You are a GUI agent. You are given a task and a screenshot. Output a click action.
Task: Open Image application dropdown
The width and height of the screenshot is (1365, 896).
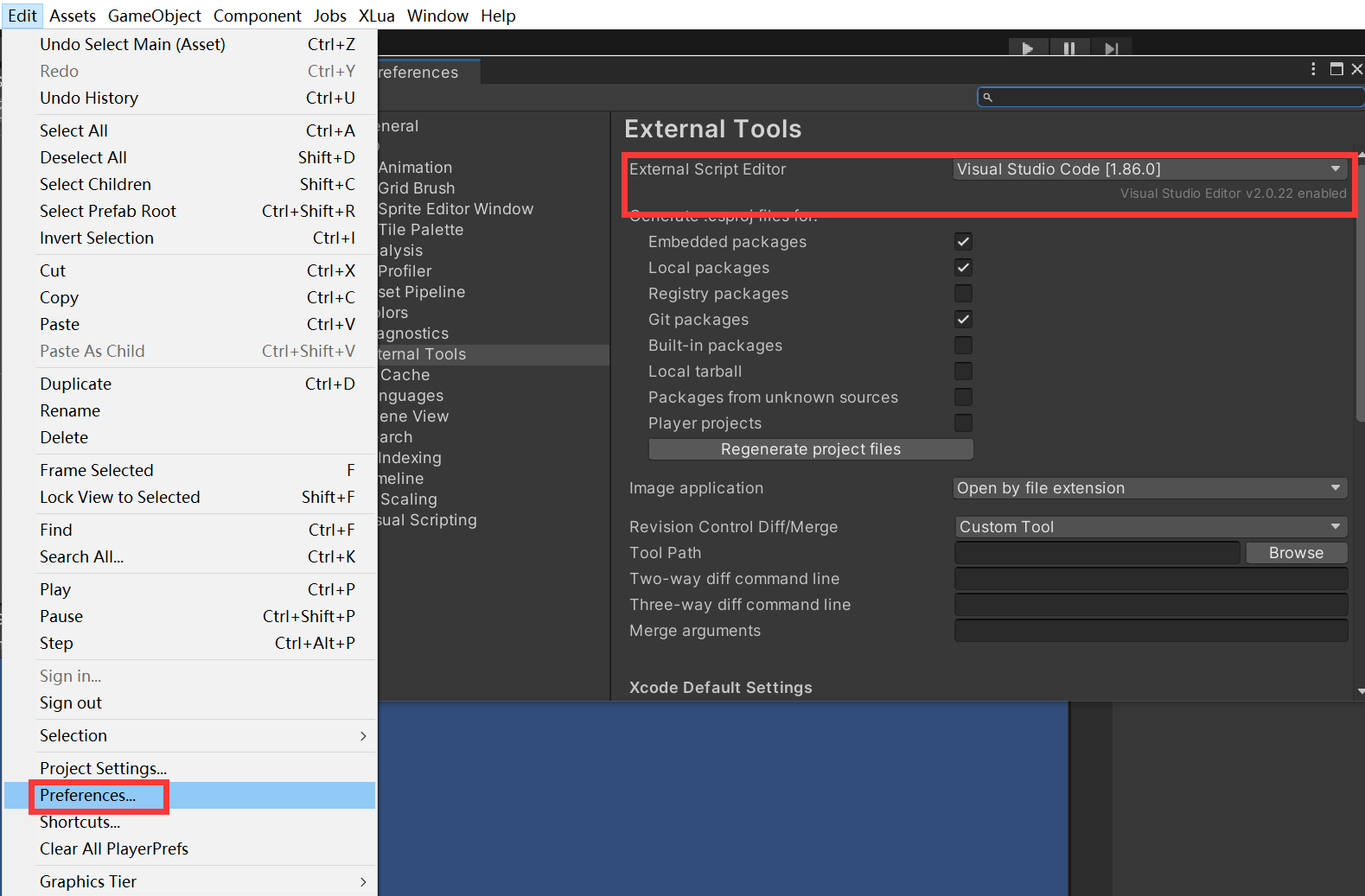point(1150,488)
